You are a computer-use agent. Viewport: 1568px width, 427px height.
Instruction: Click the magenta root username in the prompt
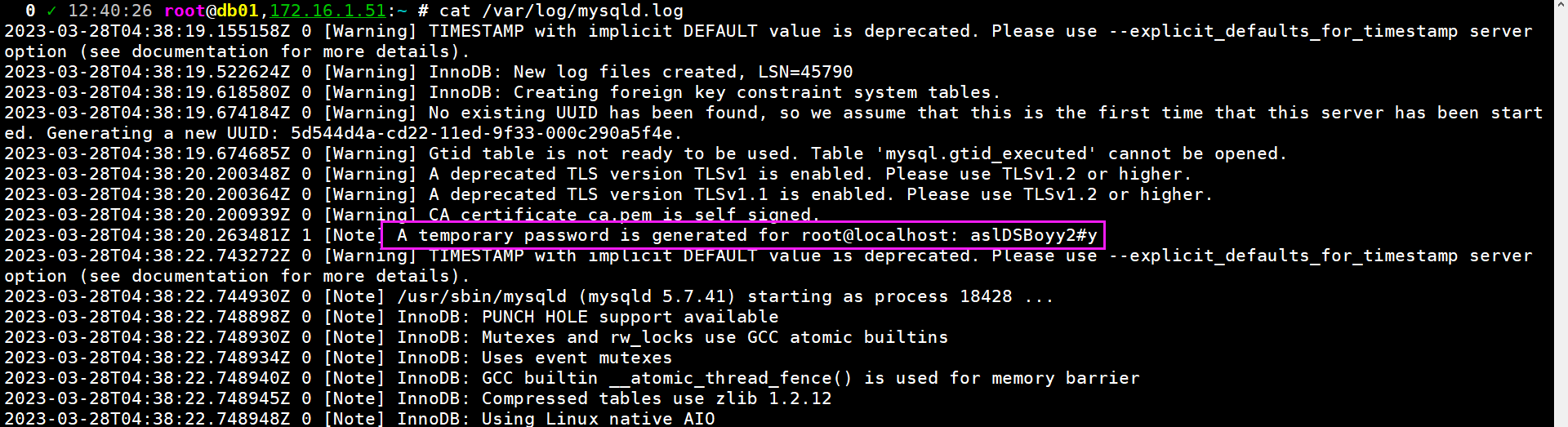185,11
